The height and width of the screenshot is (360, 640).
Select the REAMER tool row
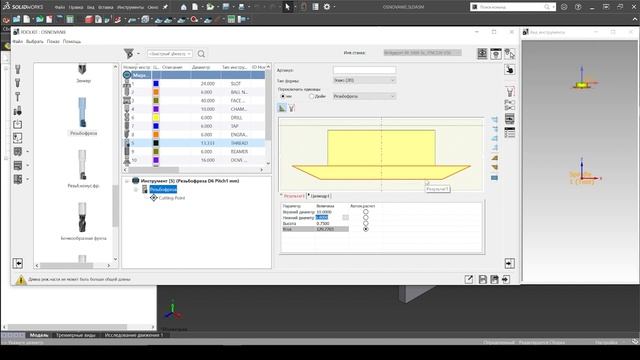(194, 151)
